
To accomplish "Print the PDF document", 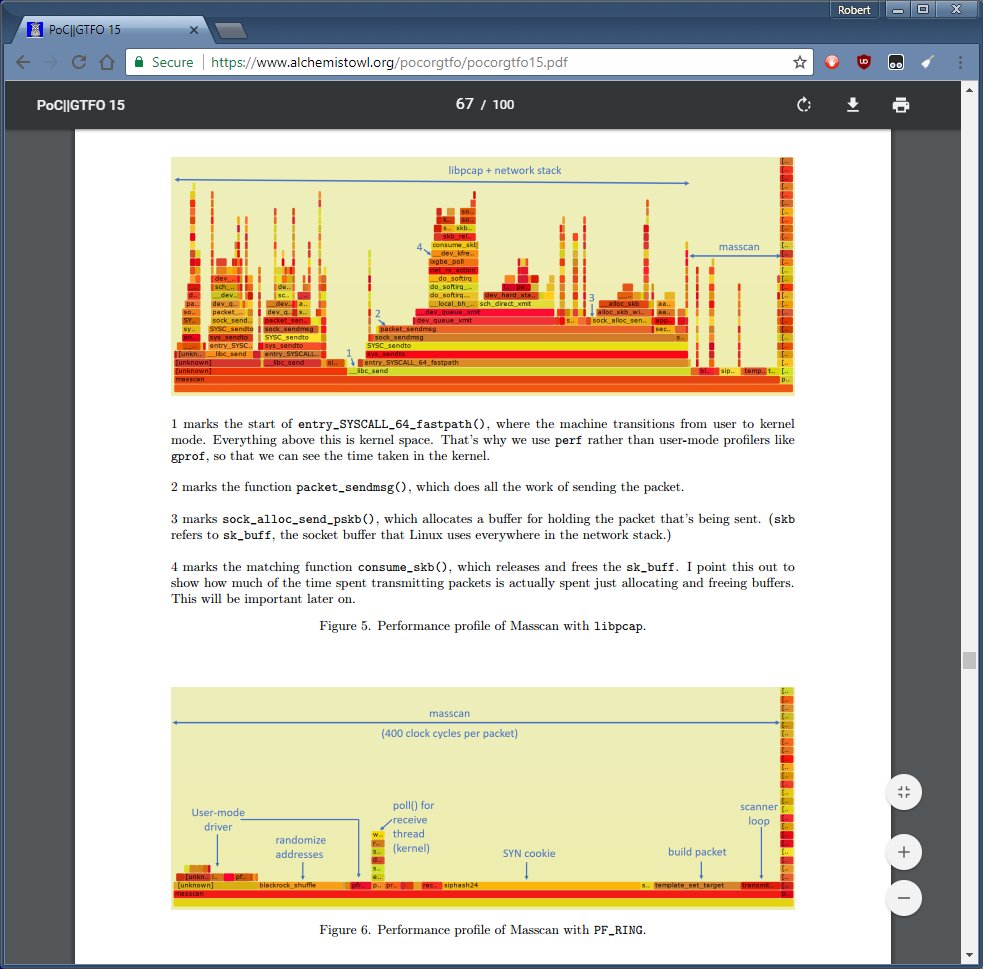I will (901, 105).
